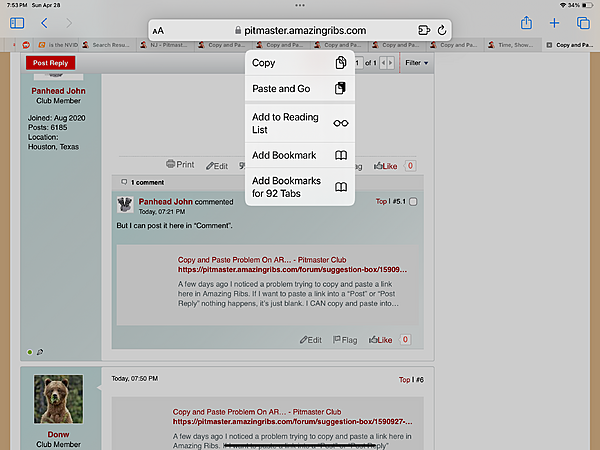600x450 pixels.
Task: Open the NJ - Pitmast... tab
Action: click(164, 45)
